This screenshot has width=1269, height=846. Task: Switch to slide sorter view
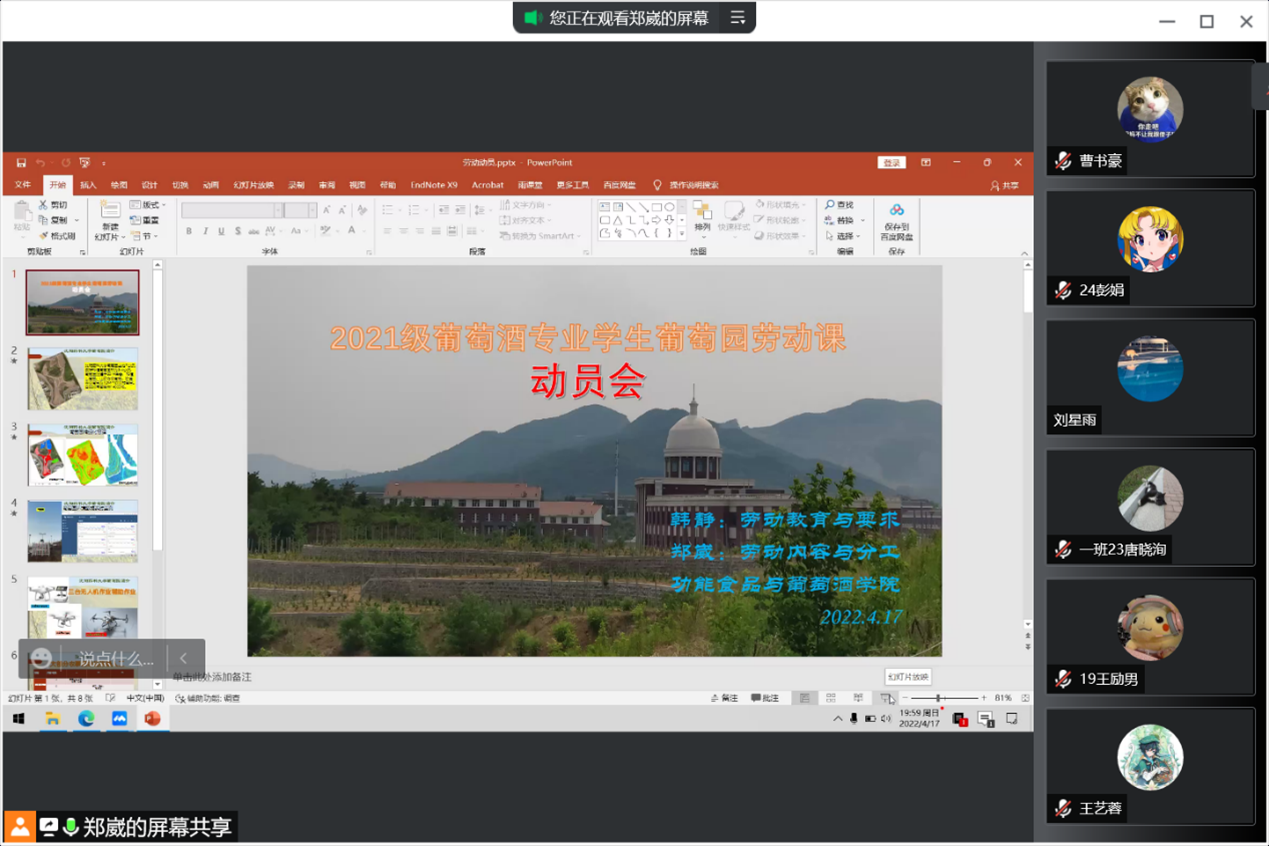831,698
